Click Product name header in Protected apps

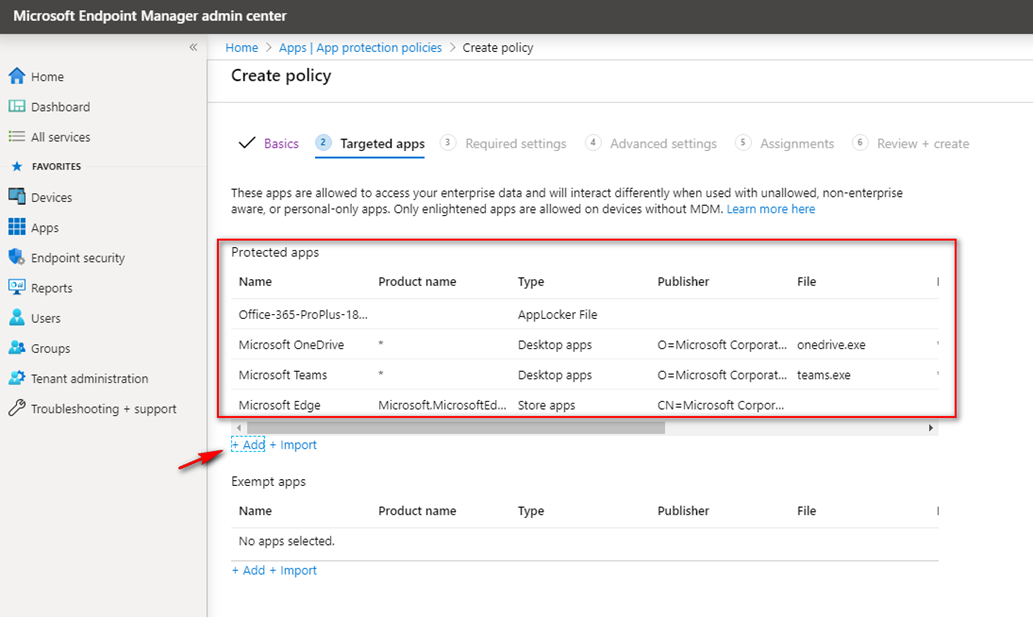click(x=417, y=282)
